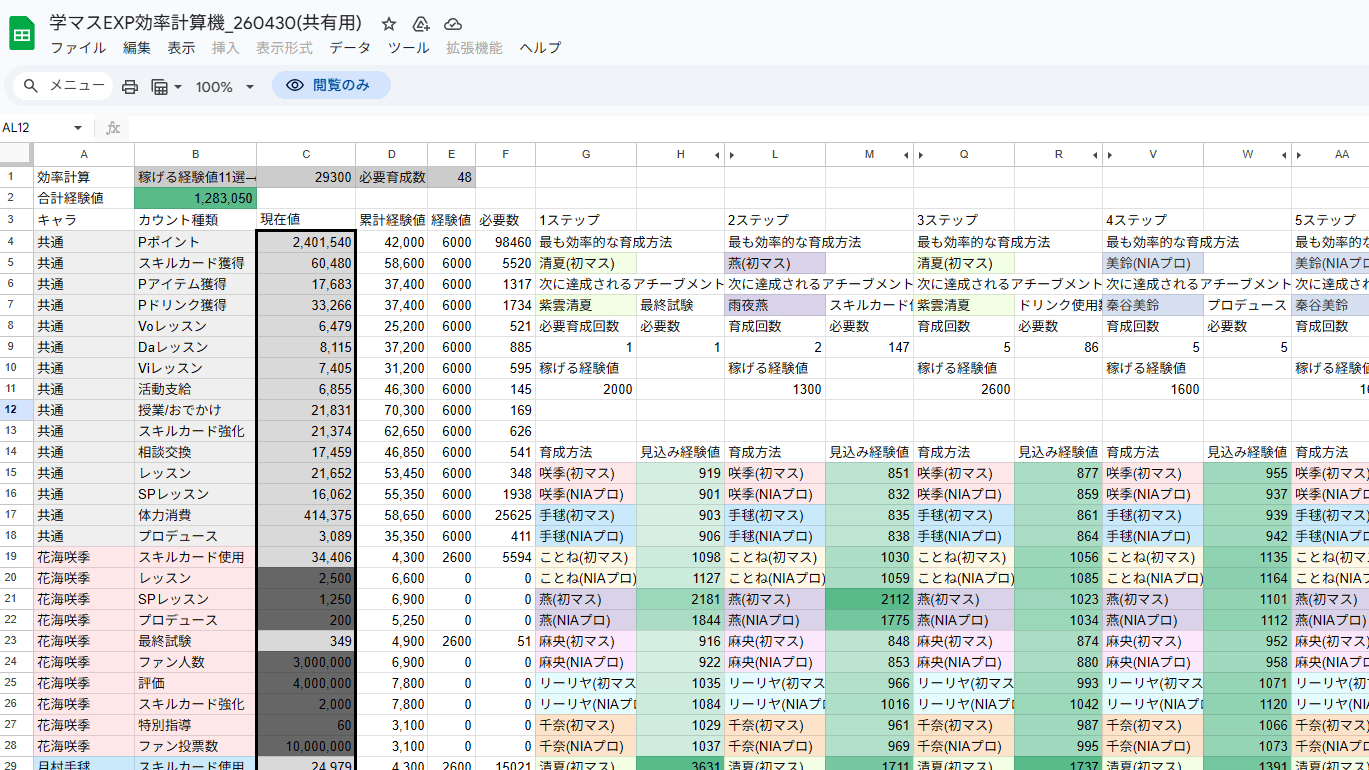Expand hidden columns via arrow in column H header

pyautogui.click(x=717, y=155)
